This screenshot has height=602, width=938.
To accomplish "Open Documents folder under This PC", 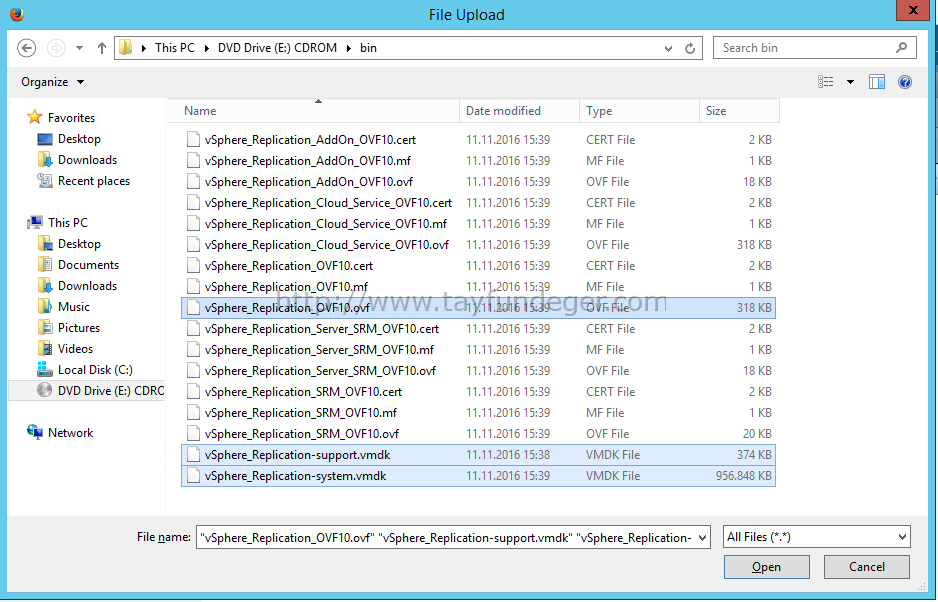I will point(78,264).
